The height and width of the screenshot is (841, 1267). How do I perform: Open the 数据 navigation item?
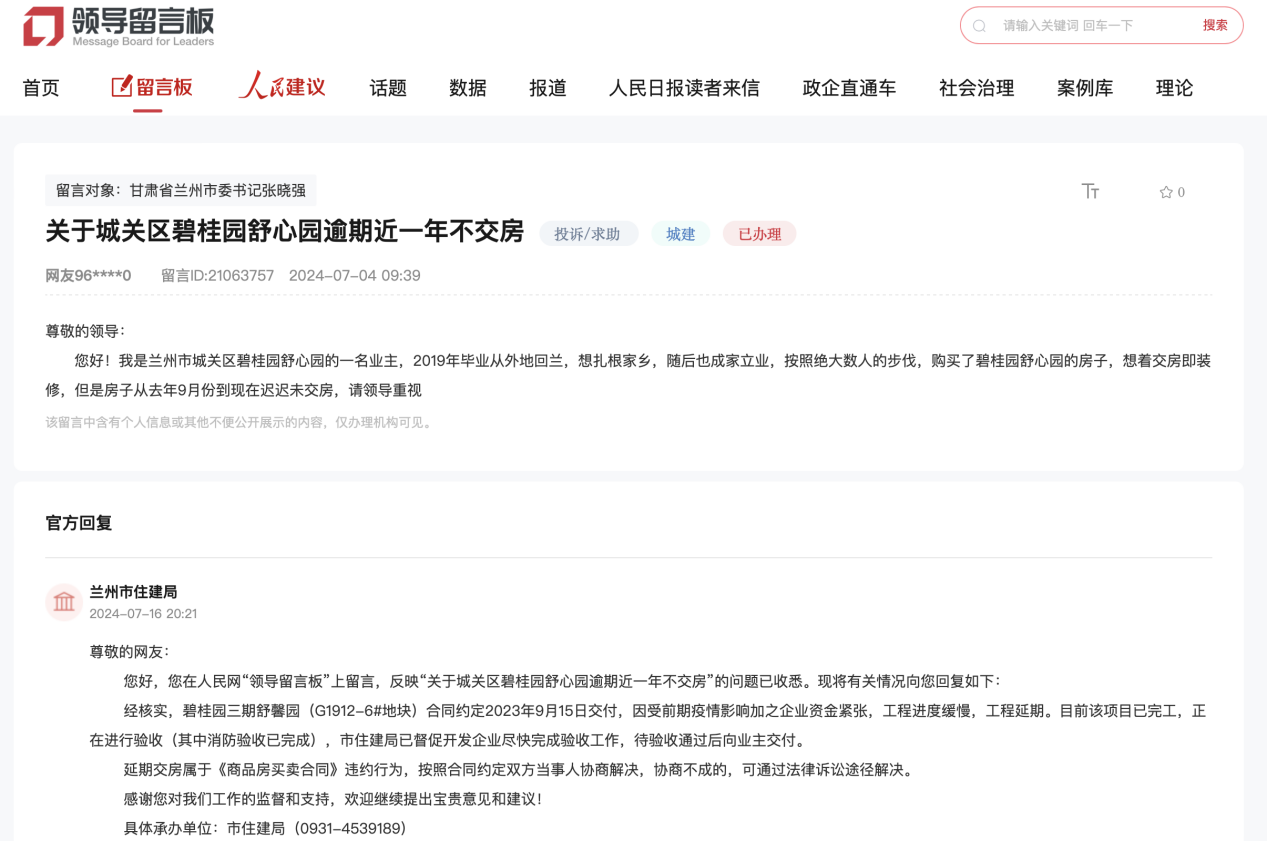pyautogui.click(x=468, y=88)
